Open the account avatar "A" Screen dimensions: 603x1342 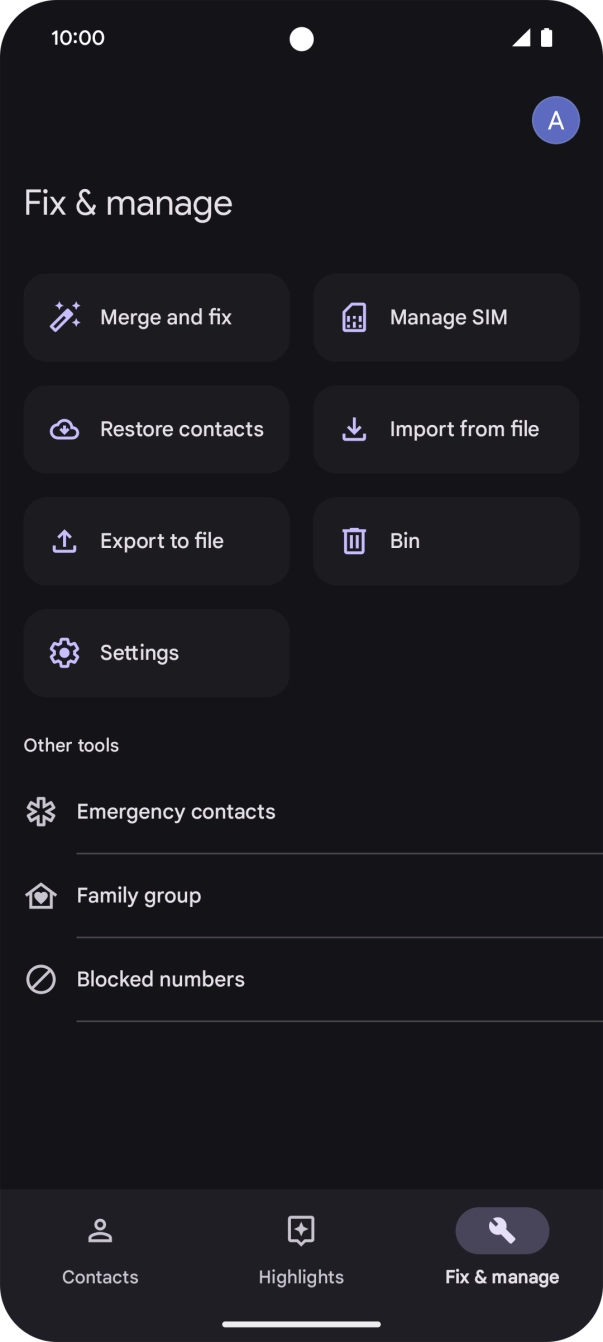click(x=556, y=121)
